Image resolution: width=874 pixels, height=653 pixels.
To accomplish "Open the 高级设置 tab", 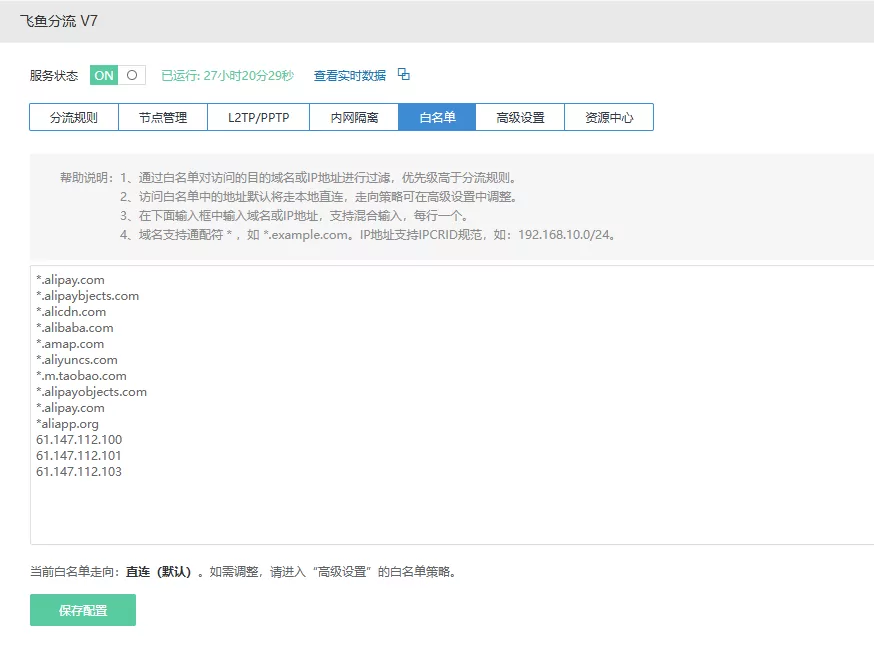I will pyautogui.click(x=520, y=118).
